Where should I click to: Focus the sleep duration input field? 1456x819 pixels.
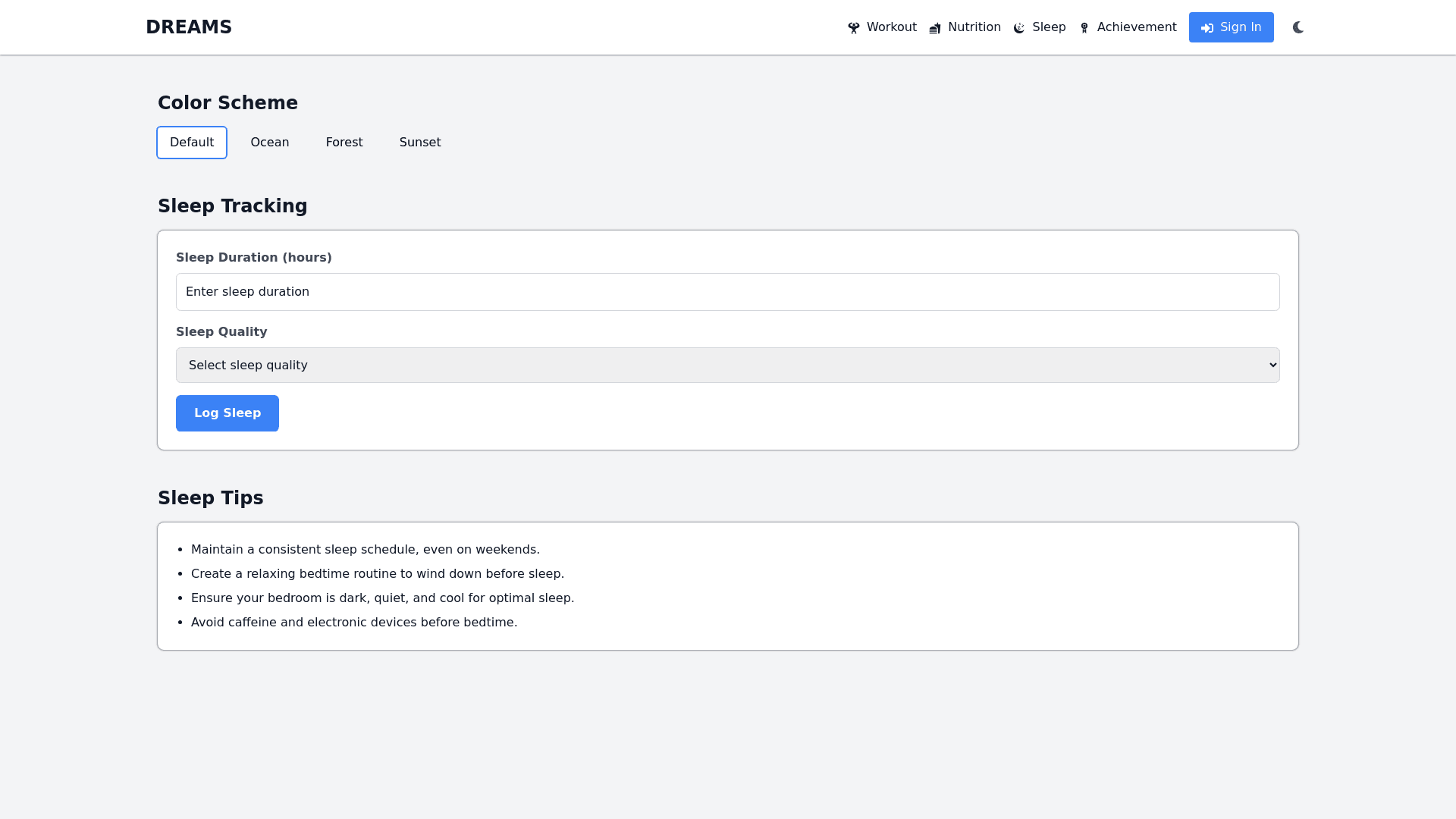[x=728, y=292]
